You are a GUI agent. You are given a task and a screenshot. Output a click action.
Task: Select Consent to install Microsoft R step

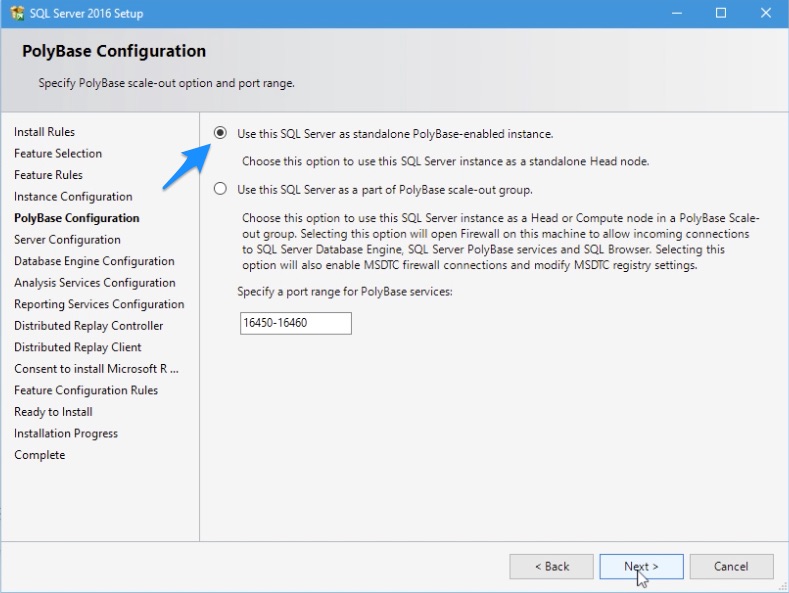coord(96,369)
